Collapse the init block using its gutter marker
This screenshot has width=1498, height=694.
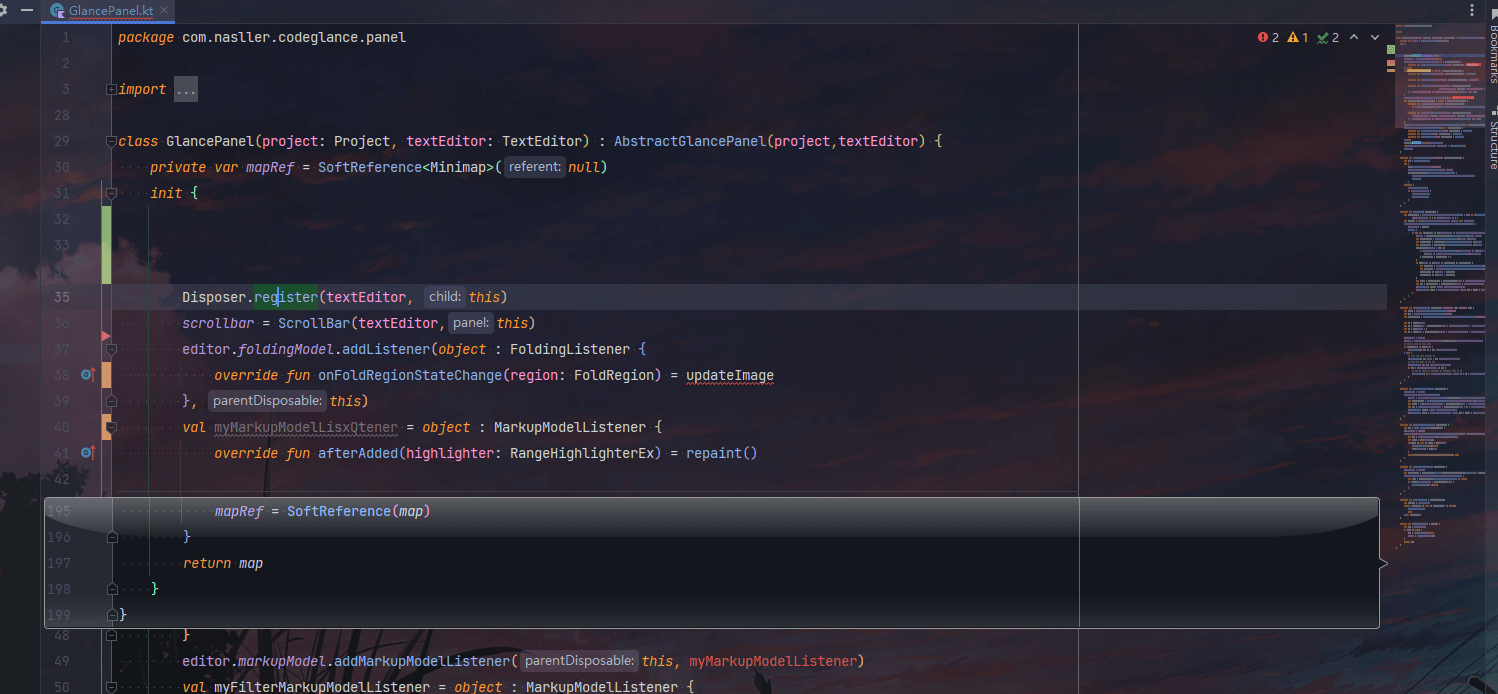click(x=110, y=193)
